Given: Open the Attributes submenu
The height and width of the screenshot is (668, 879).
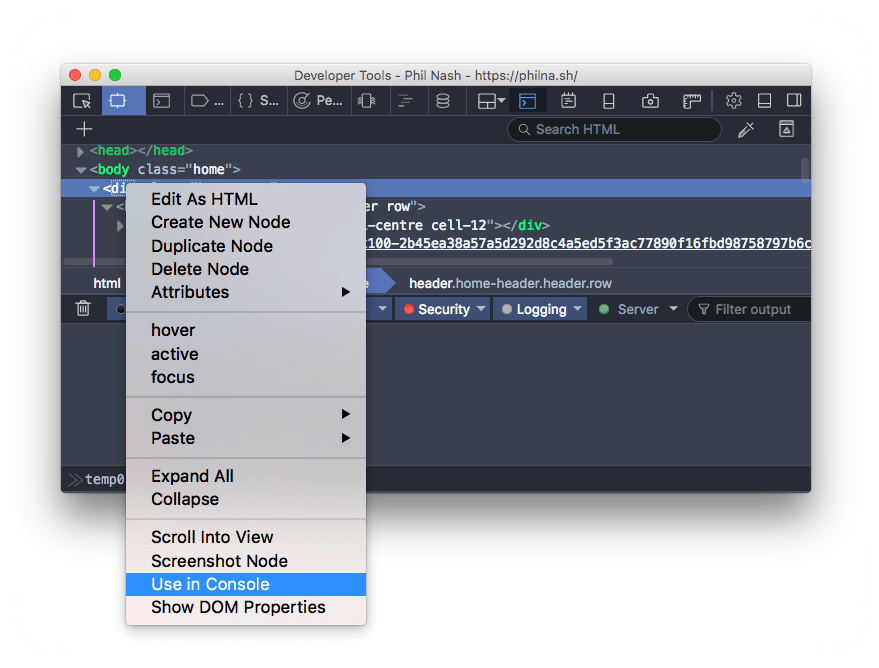Looking at the screenshot, I should 246,292.
